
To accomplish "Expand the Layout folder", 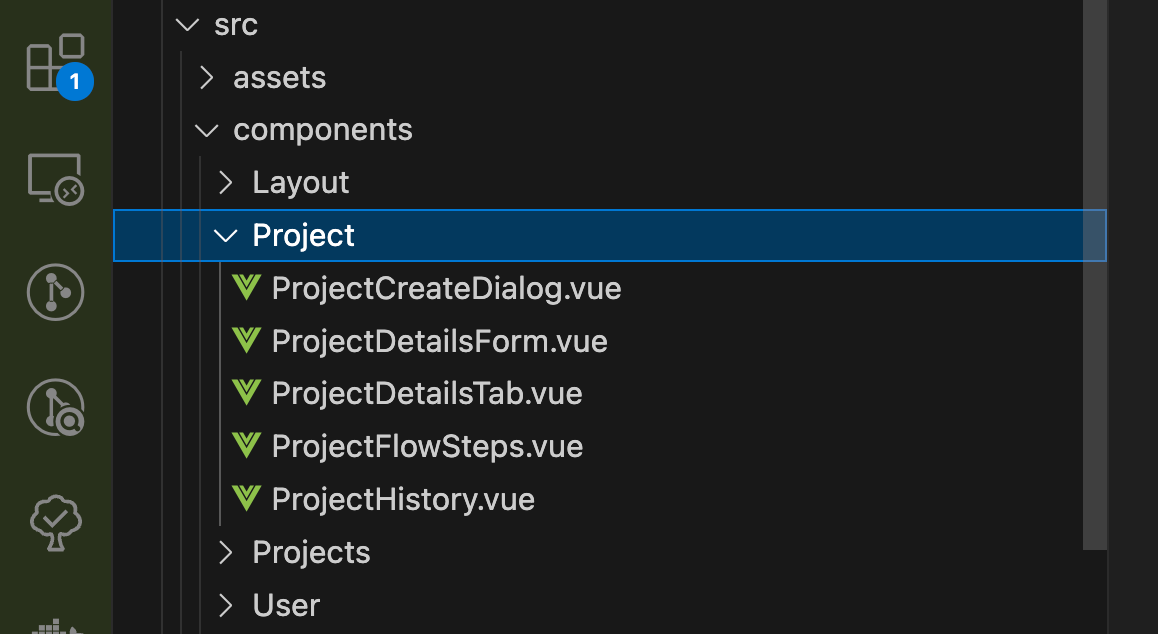I will pyautogui.click(x=226, y=183).
